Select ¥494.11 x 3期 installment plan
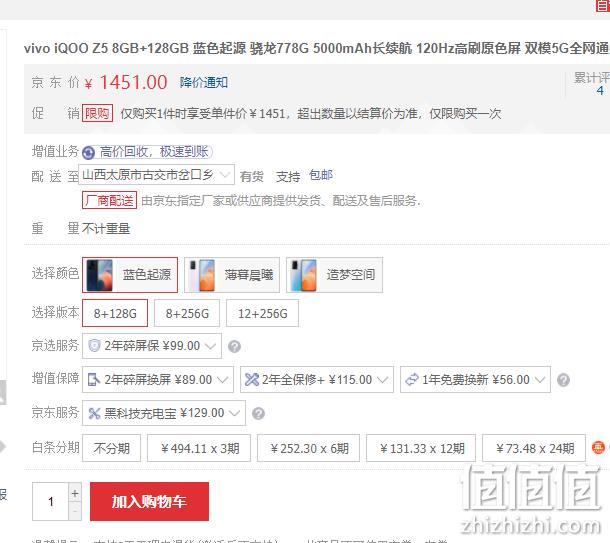The image size is (610, 543). point(199,448)
